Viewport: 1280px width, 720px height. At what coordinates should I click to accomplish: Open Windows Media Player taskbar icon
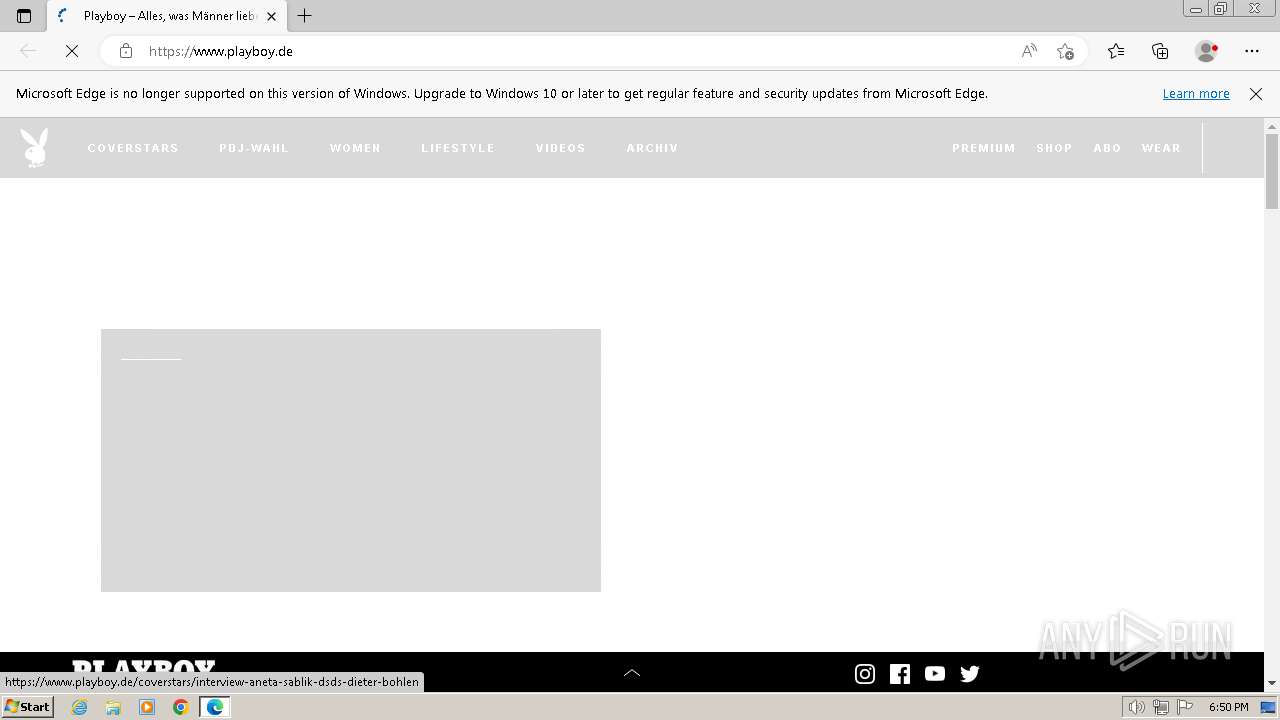pyautogui.click(x=147, y=707)
